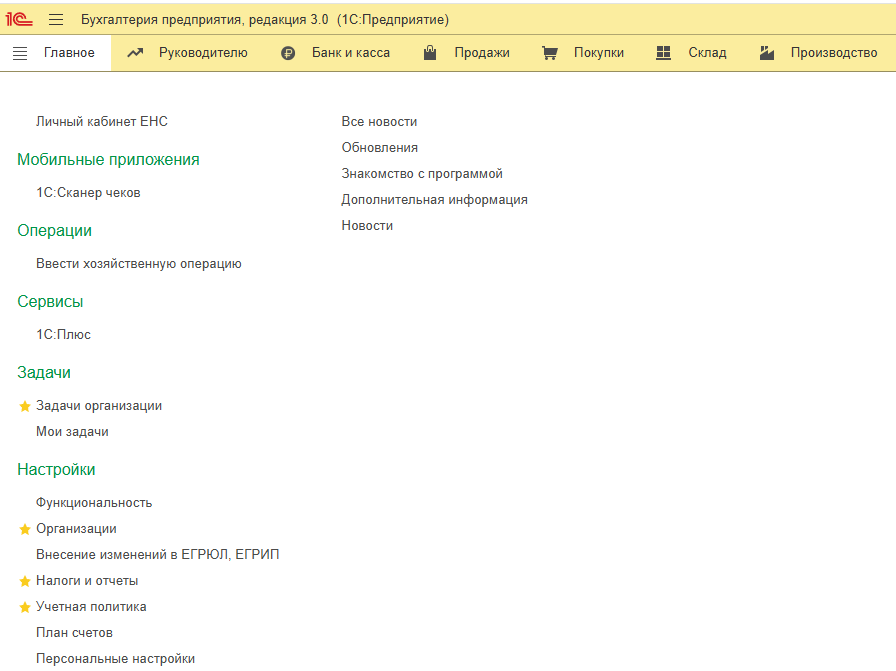Toggle favorite star for Учетная политика

point(25,607)
